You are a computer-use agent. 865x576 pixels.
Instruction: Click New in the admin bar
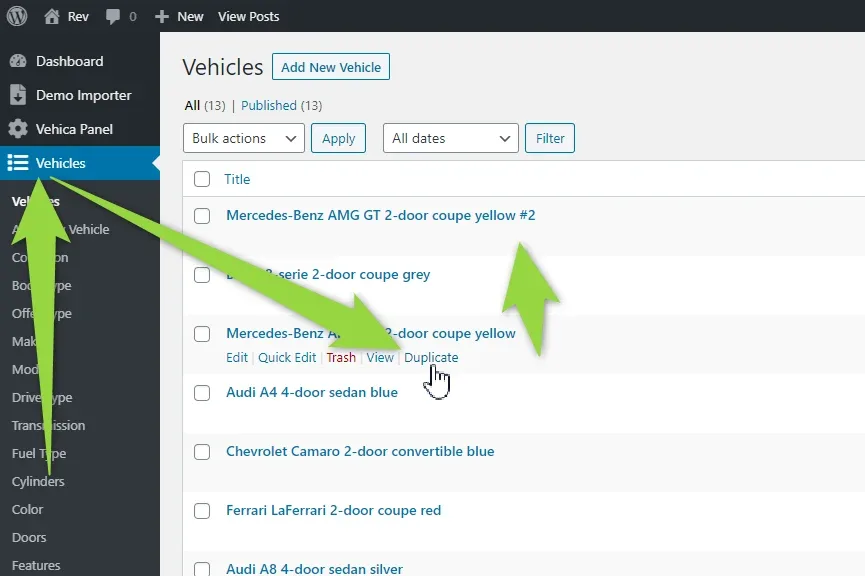(190, 17)
